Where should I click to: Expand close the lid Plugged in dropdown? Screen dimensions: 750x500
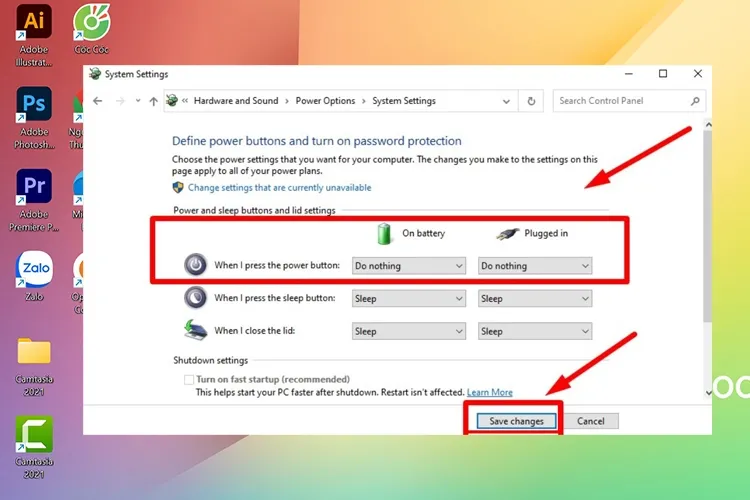(x=535, y=331)
